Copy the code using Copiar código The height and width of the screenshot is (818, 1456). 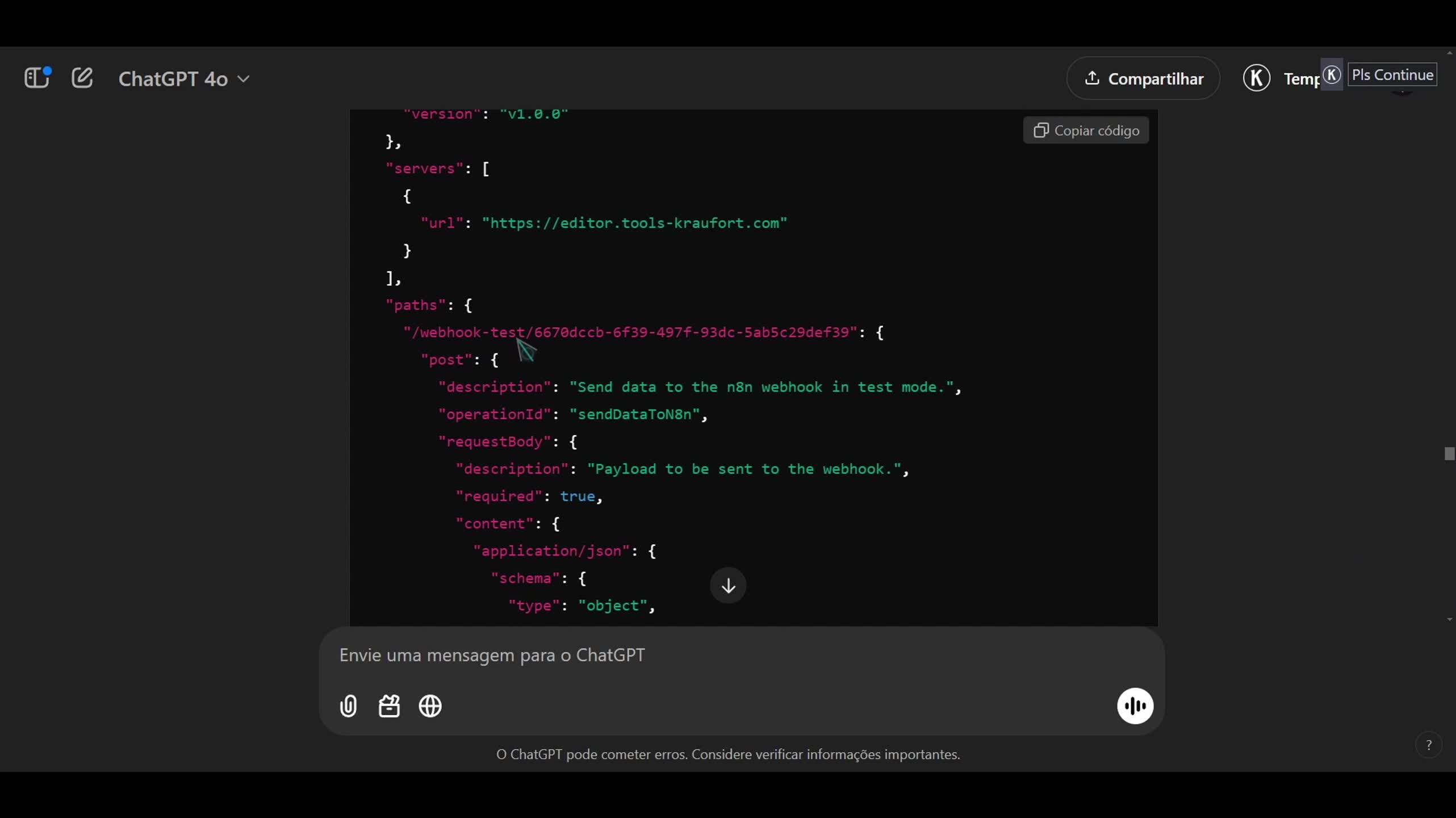(1085, 130)
